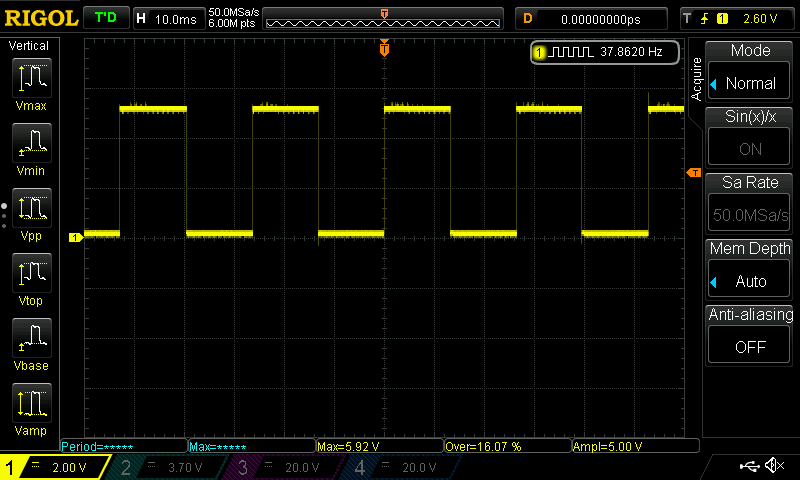800x480 pixels.
Task: Click the 37.8620 Hz frequency counter
Action: click(605, 52)
